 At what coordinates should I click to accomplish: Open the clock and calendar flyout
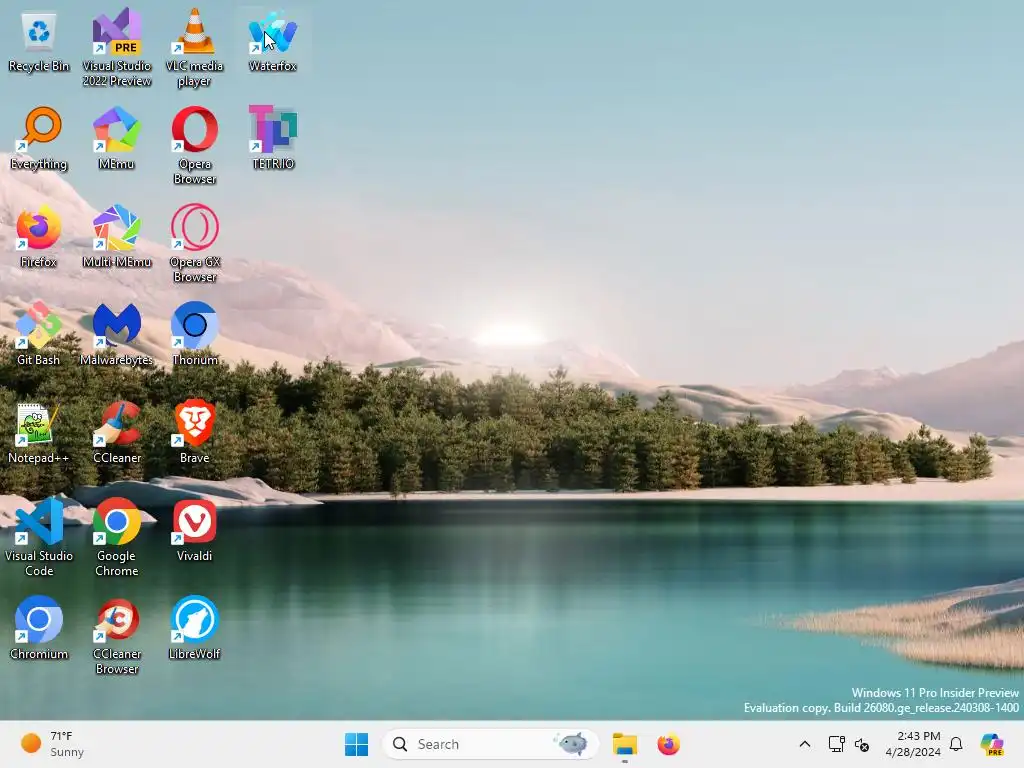[913, 744]
